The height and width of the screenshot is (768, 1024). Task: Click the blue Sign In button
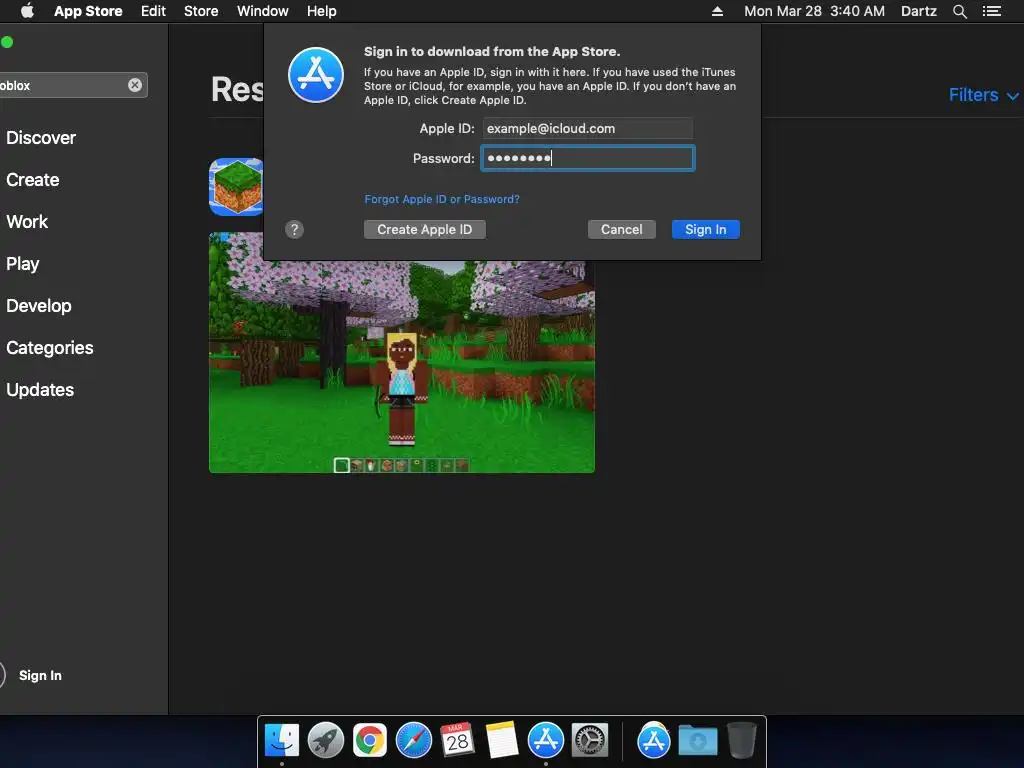click(x=705, y=229)
